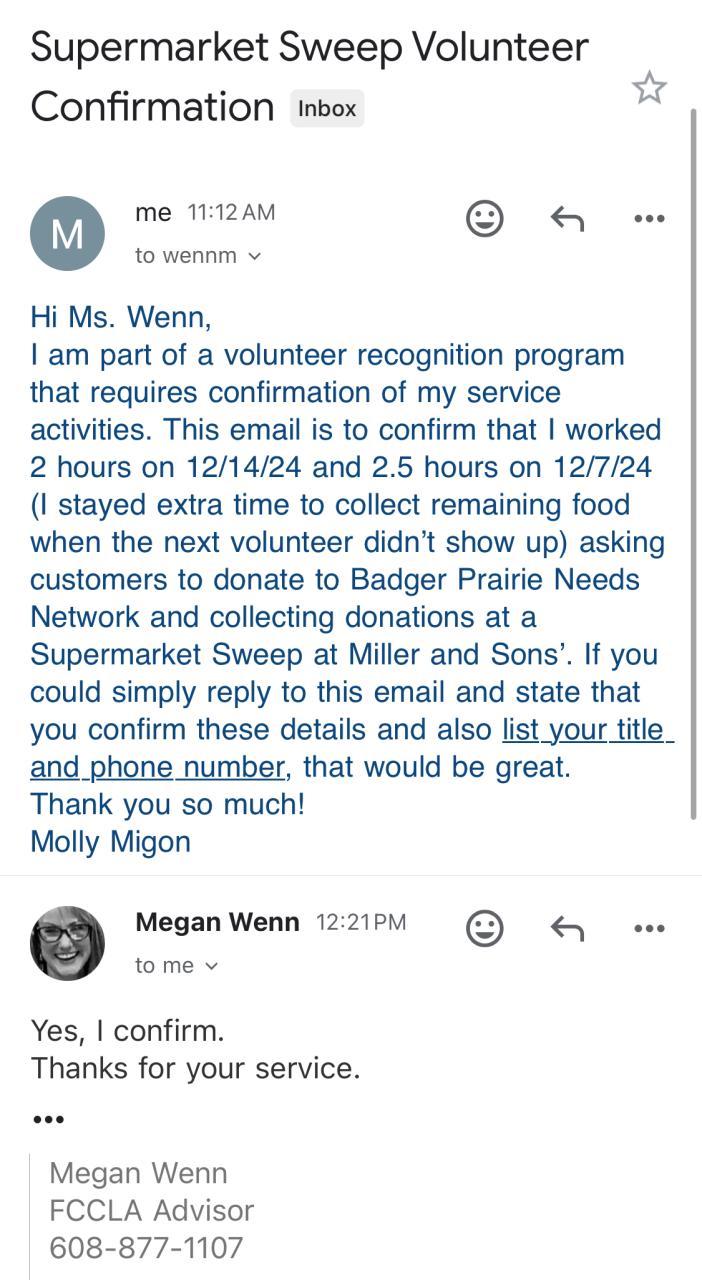Star this email conversation

click(x=649, y=88)
